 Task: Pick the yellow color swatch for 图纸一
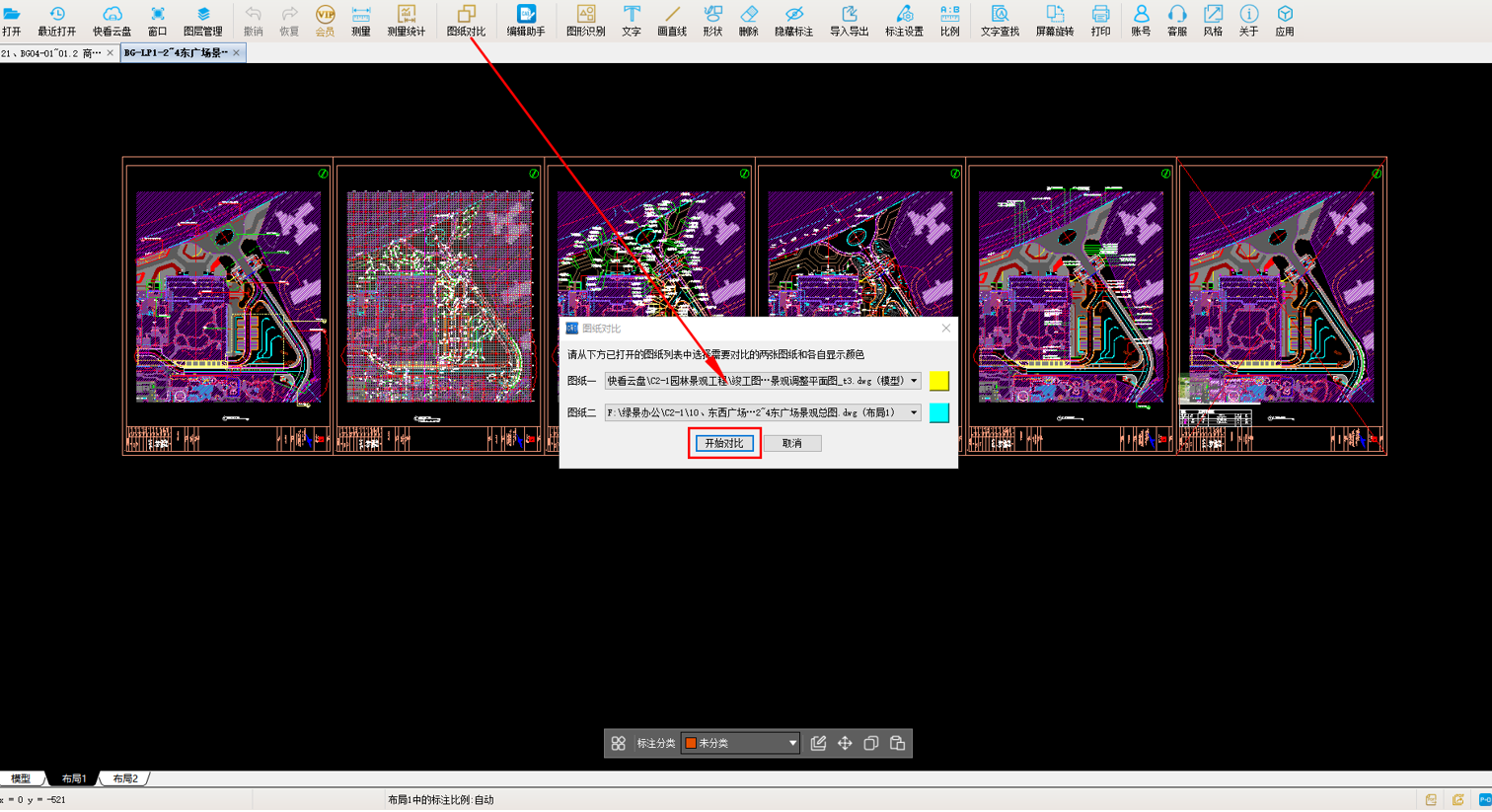[938, 381]
